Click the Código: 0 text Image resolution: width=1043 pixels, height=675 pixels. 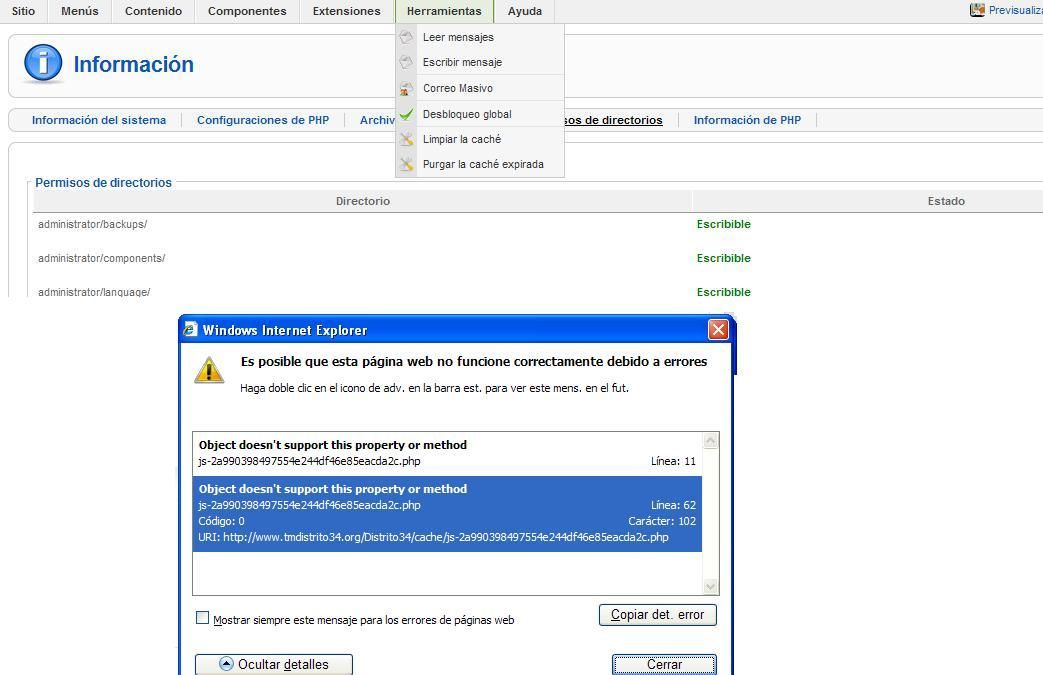[221, 521]
